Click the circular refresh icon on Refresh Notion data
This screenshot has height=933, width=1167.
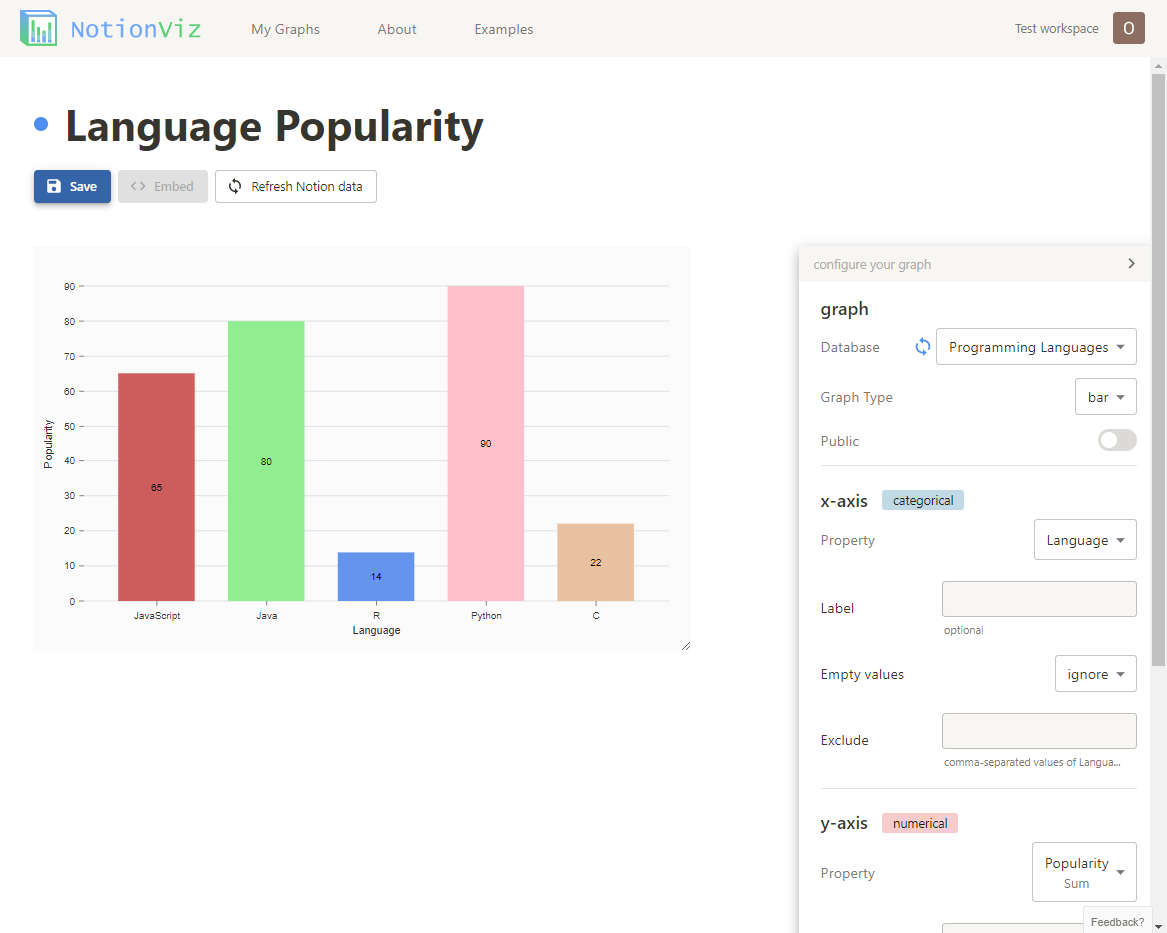pos(234,186)
